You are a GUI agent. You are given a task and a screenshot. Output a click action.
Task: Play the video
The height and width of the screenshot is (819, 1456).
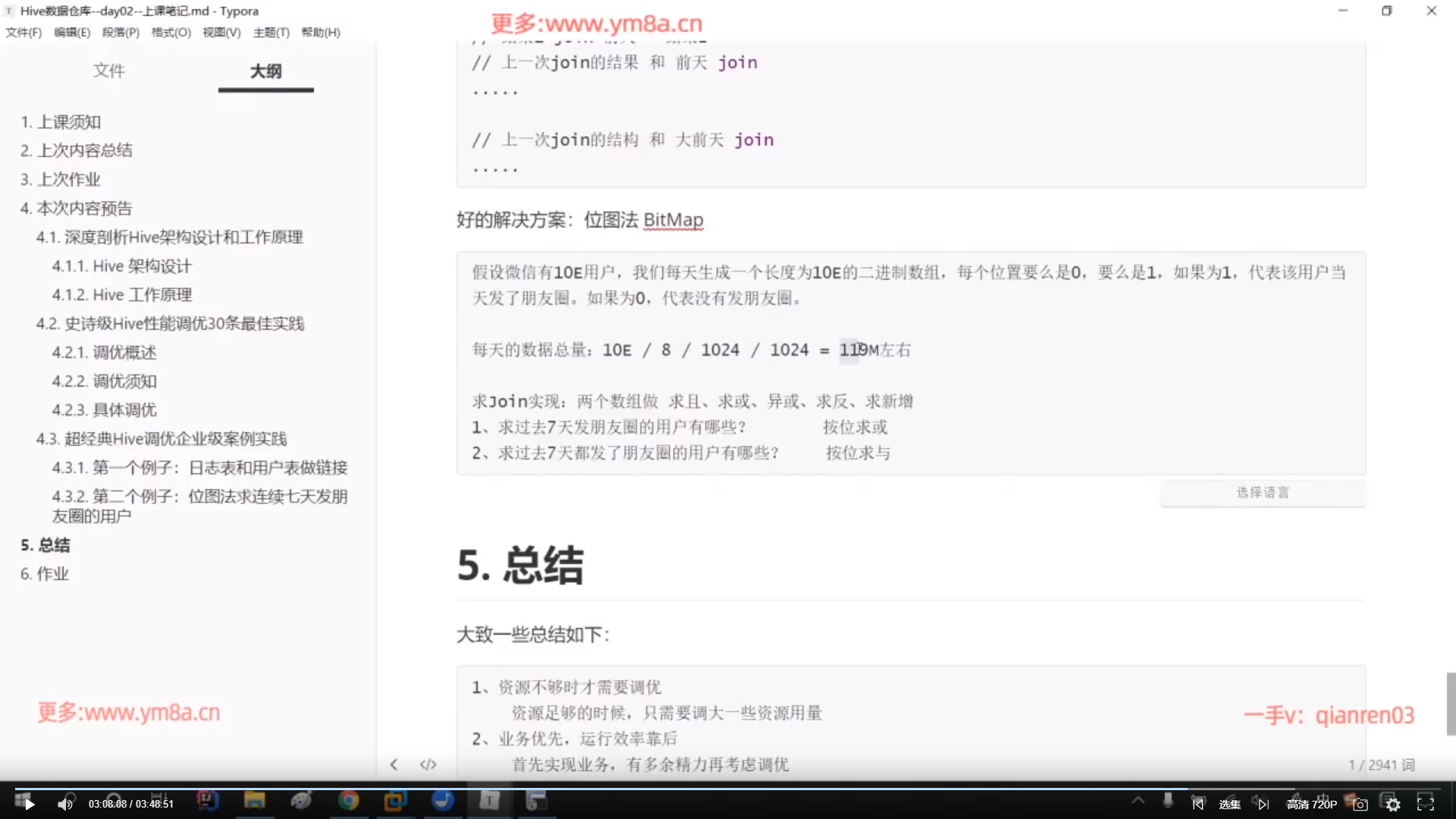[x=29, y=805]
